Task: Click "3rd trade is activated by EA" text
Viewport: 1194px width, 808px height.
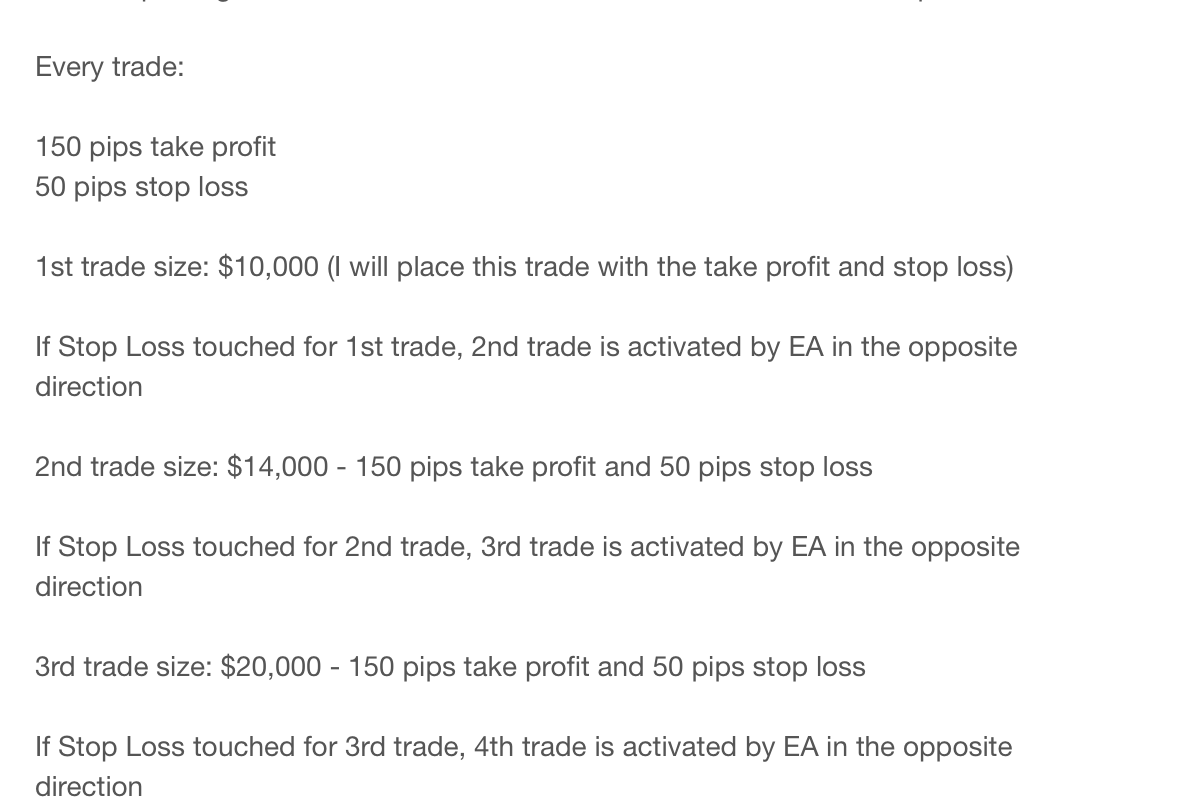Action: [653, 547]
